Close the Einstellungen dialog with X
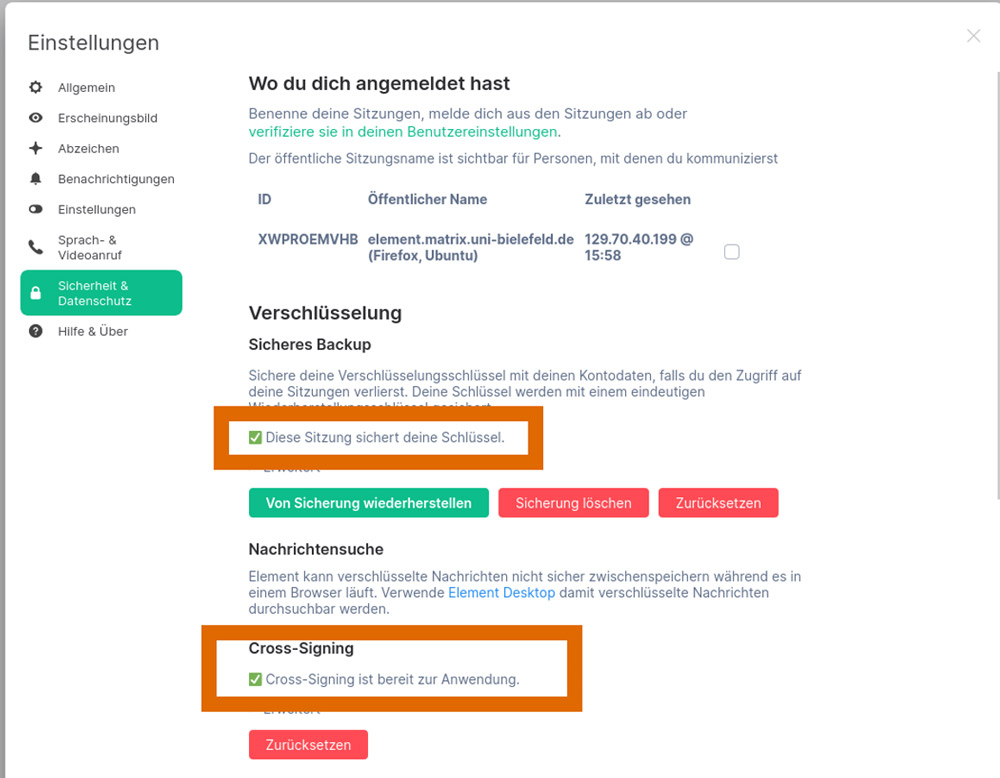Image resolution: width=1000 pixels, height=778 pixels. (973, 36)
